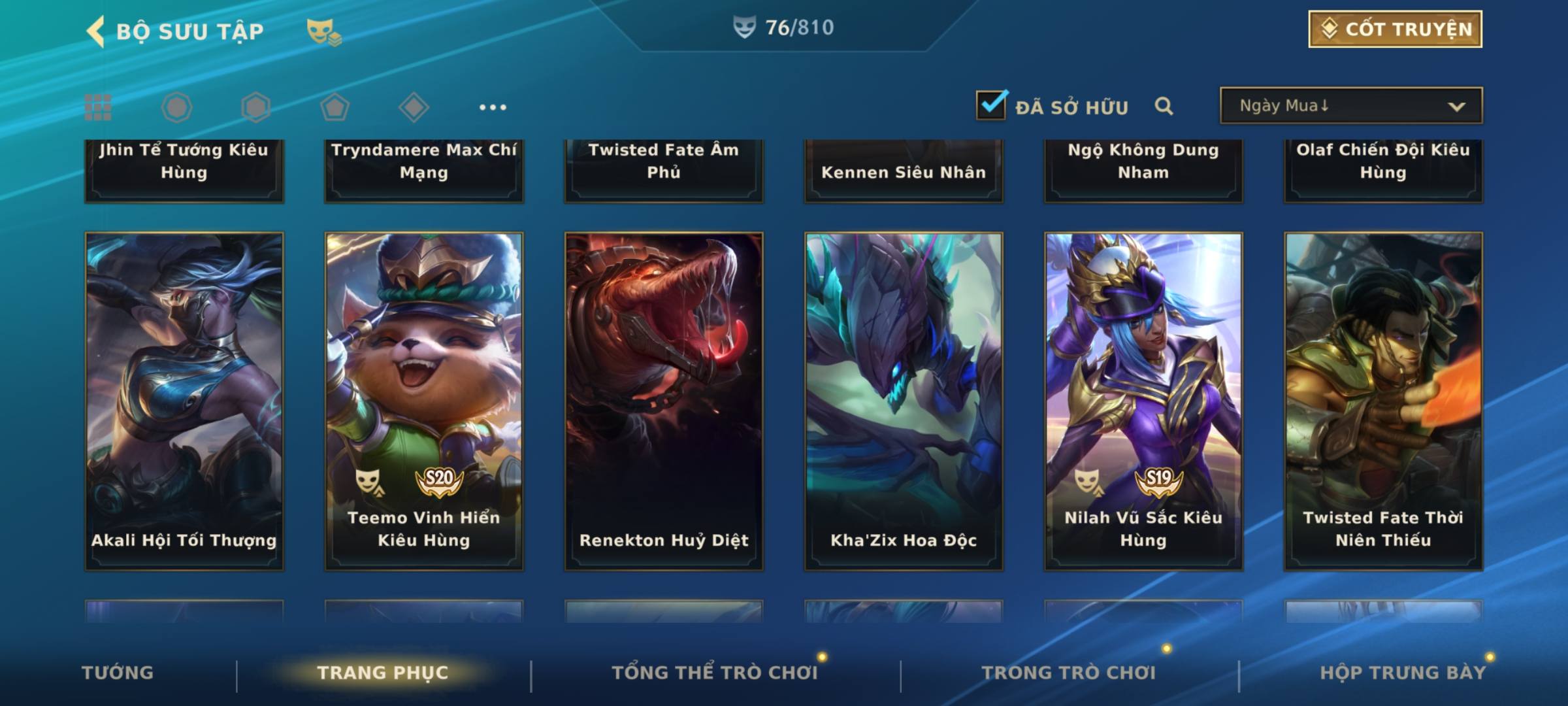Filter by the first octagon rarity icon
1568x706 pixels.
click(176, 107)
